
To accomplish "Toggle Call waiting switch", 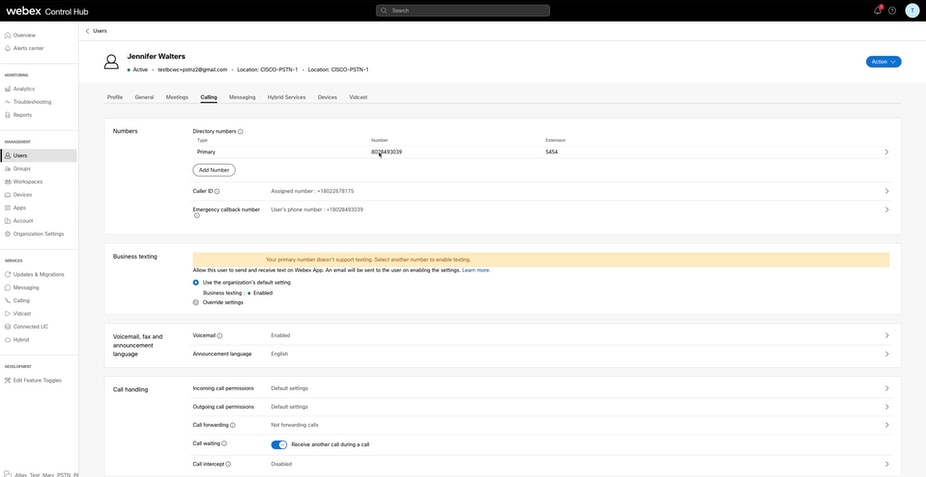I will tap(279, 445).
